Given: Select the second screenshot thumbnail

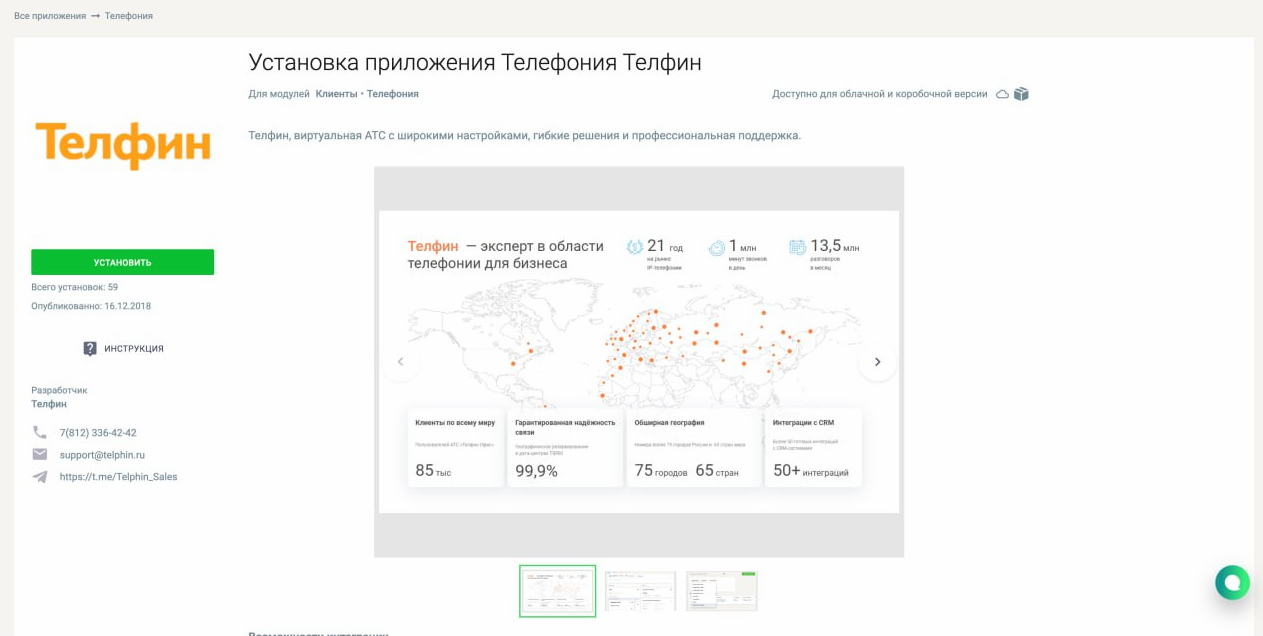Looking at the screenshot, I should 639,590.
